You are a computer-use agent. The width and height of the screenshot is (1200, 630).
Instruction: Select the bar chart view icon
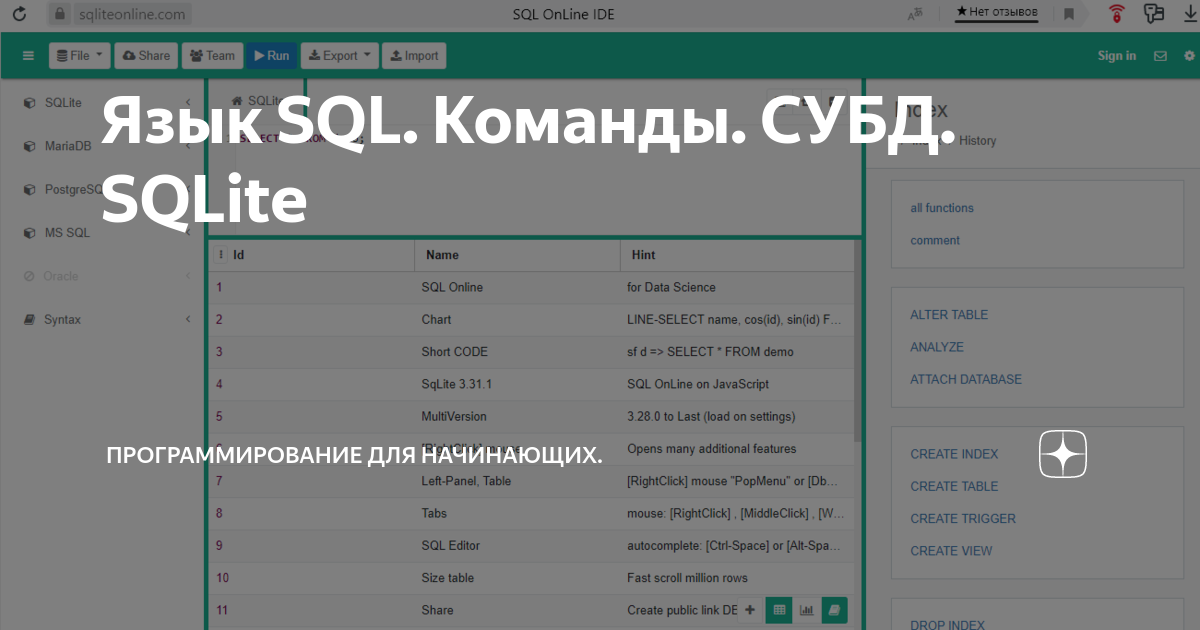point(806,609)
